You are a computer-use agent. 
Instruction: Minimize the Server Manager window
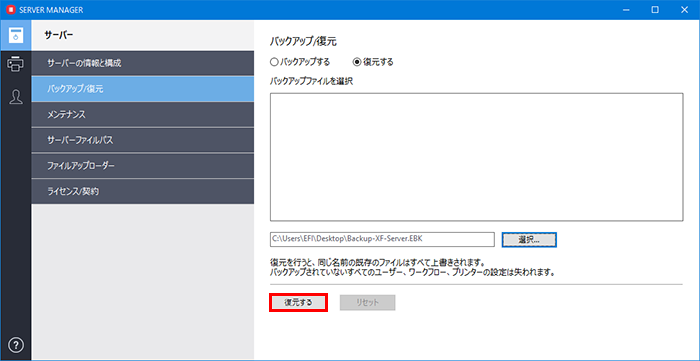pos(625,10)
